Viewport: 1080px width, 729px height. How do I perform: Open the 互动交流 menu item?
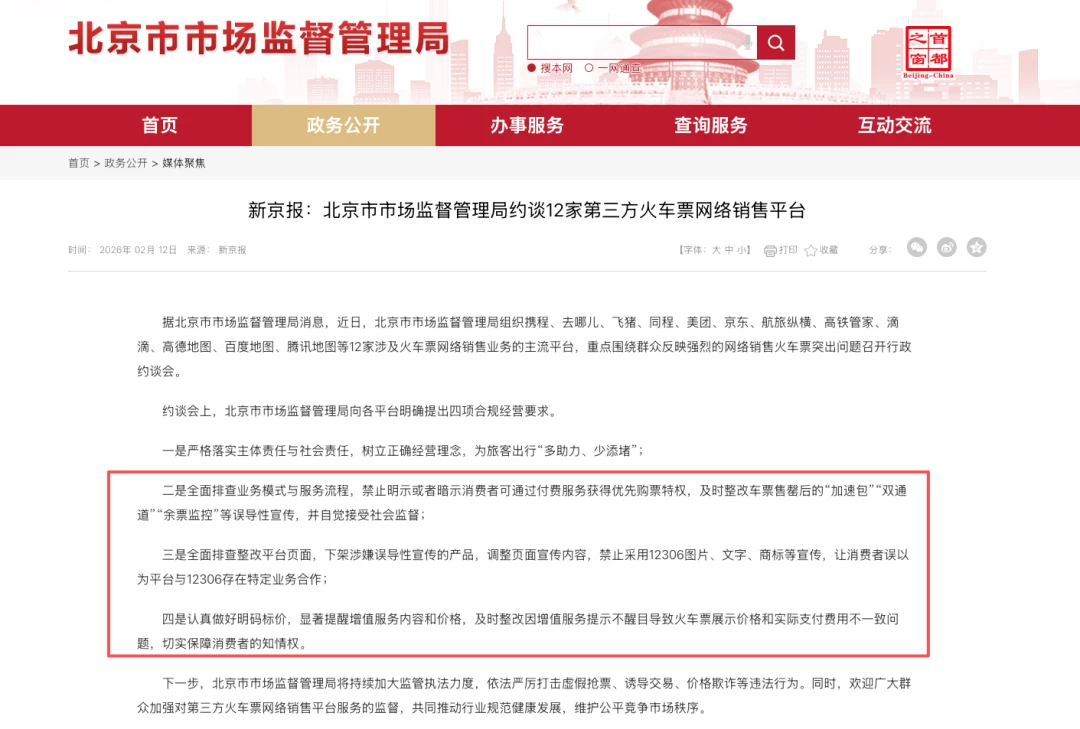[x=893, y=125]
